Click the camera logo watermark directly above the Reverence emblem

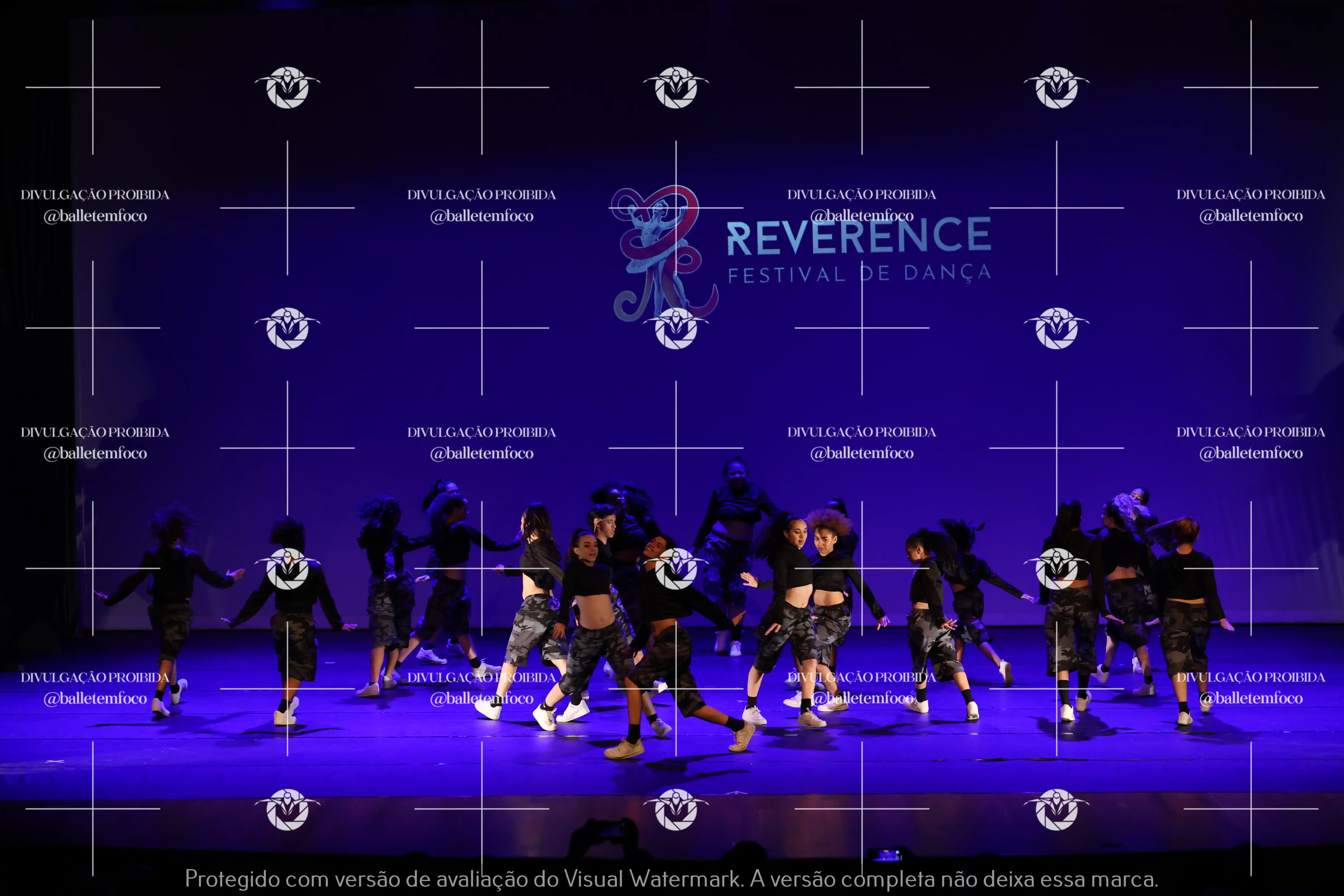(x=676, y=87)
